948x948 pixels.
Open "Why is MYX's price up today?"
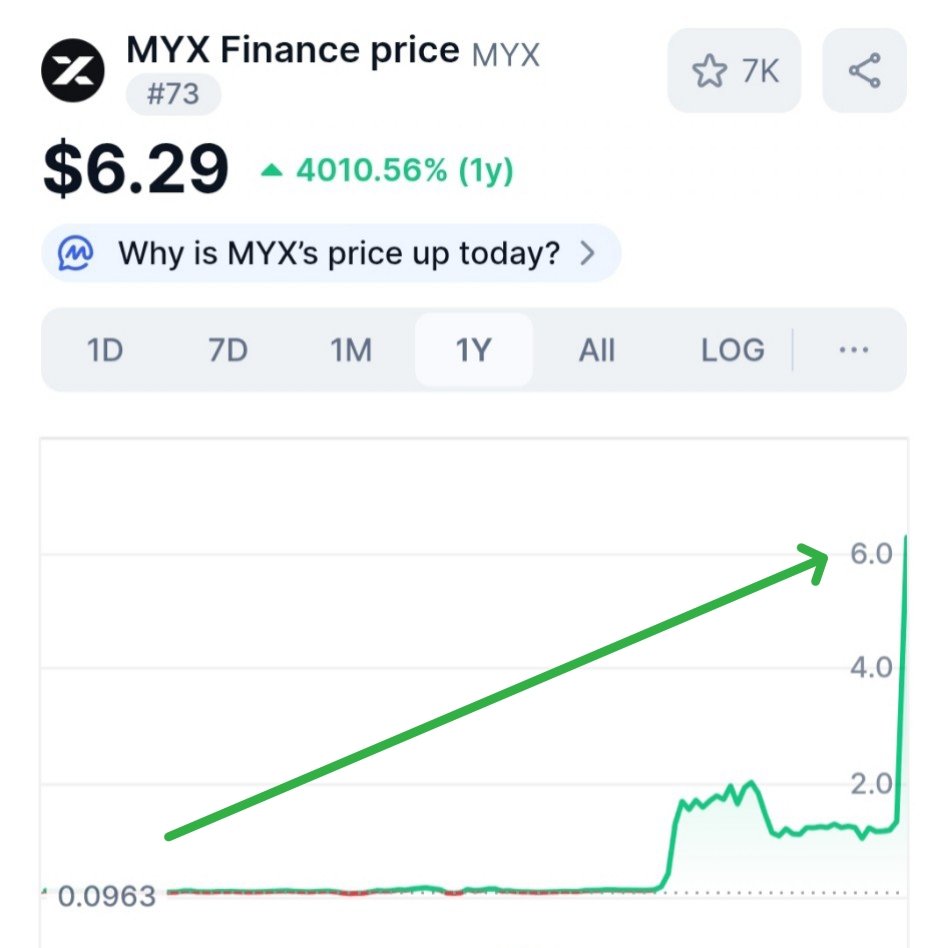tap(338, 253)
